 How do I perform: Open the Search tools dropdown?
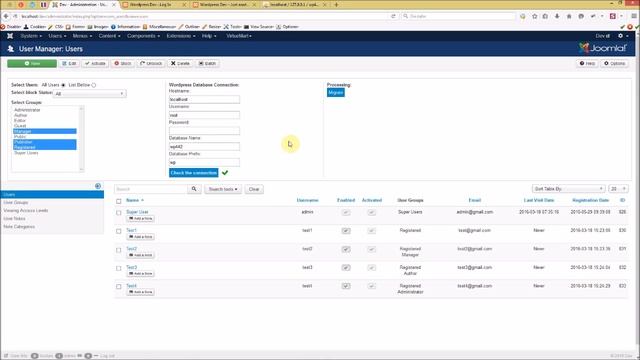223,189
